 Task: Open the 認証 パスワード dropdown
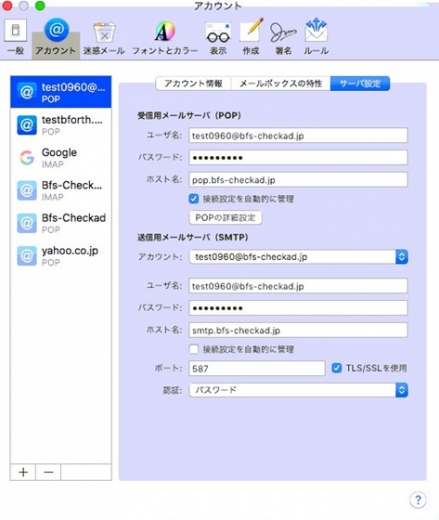click(298, 390)
